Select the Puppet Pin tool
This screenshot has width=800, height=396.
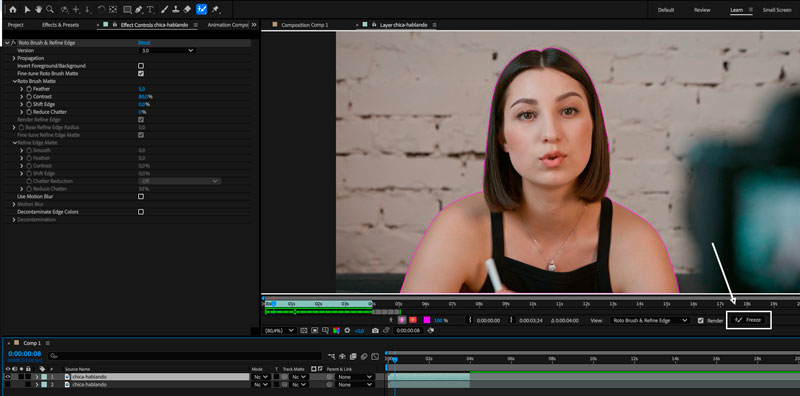click(215, 9)
